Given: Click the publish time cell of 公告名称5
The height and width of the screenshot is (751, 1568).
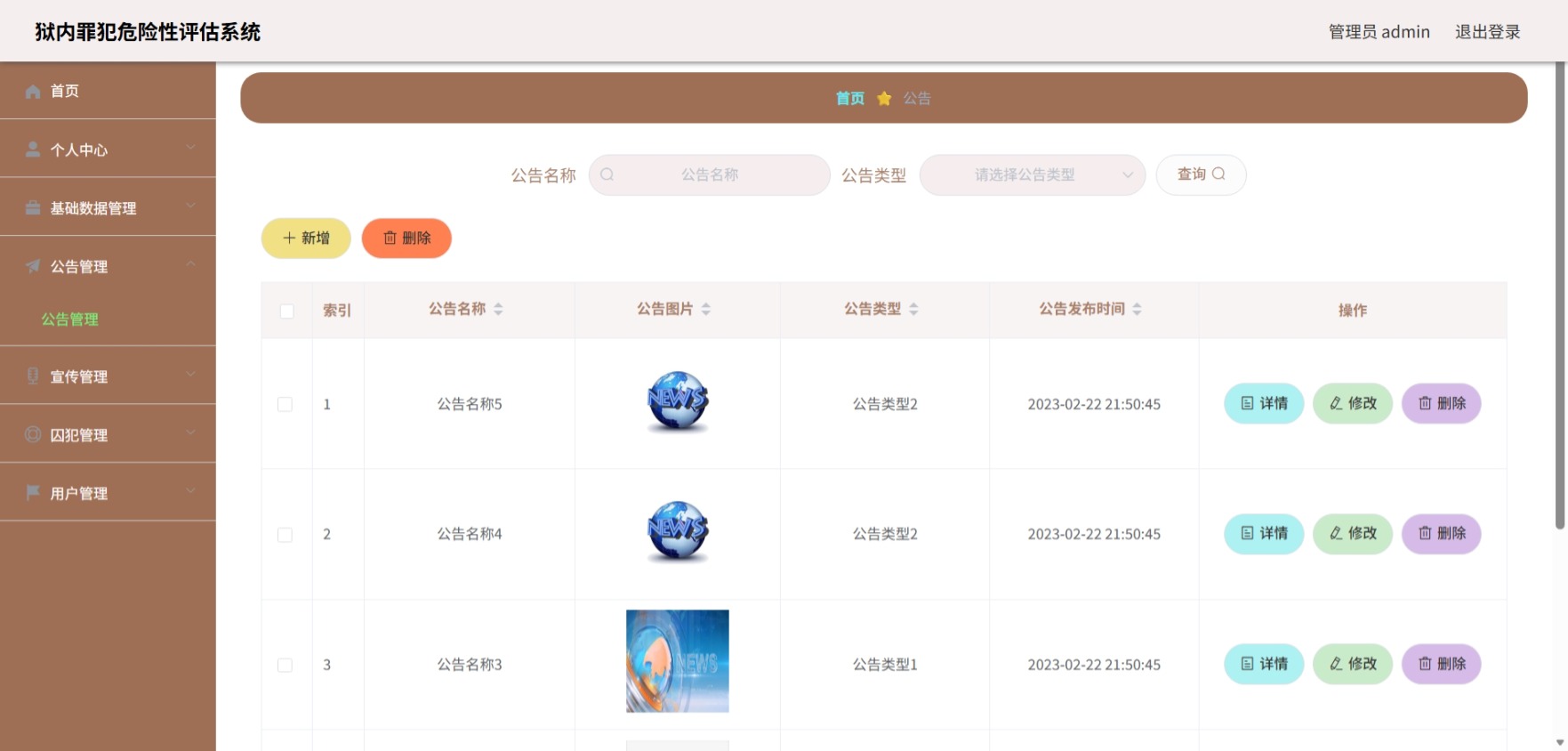Looking at the screenshot, I should pyautogui.click(x=1094, y=404).
